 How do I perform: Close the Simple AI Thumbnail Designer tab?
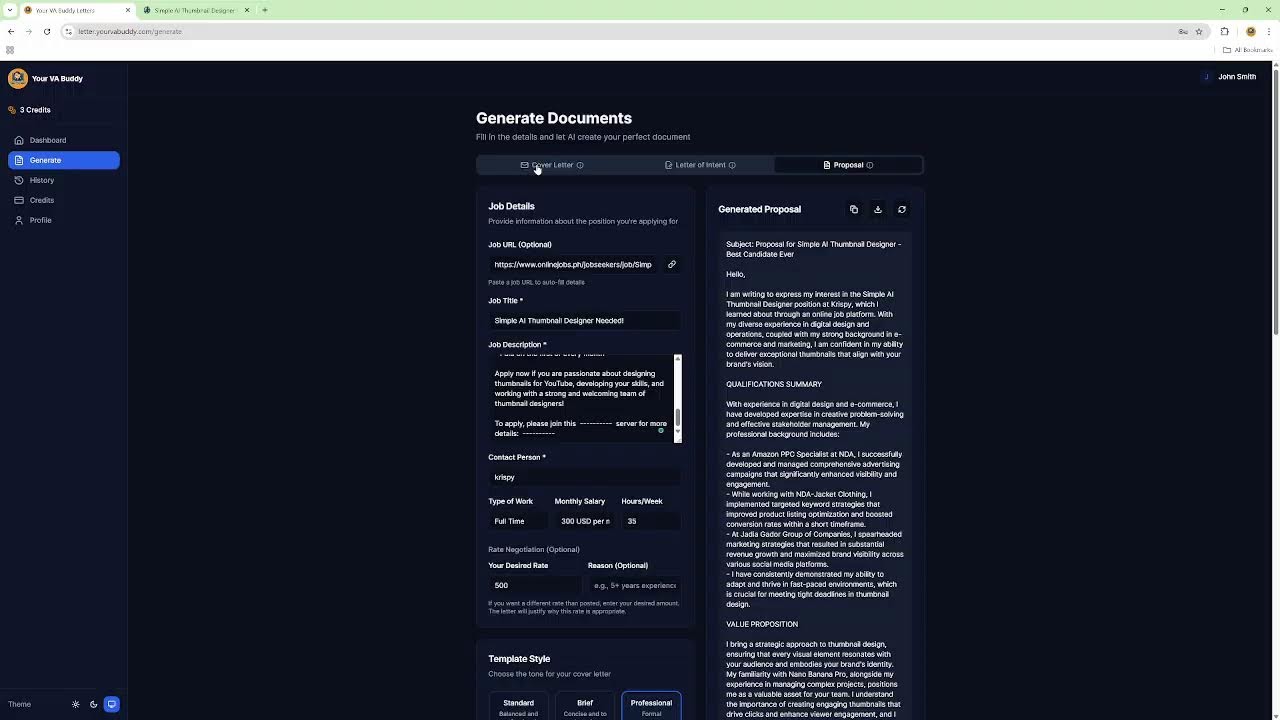pyautogui.click(x=247, y=10)
